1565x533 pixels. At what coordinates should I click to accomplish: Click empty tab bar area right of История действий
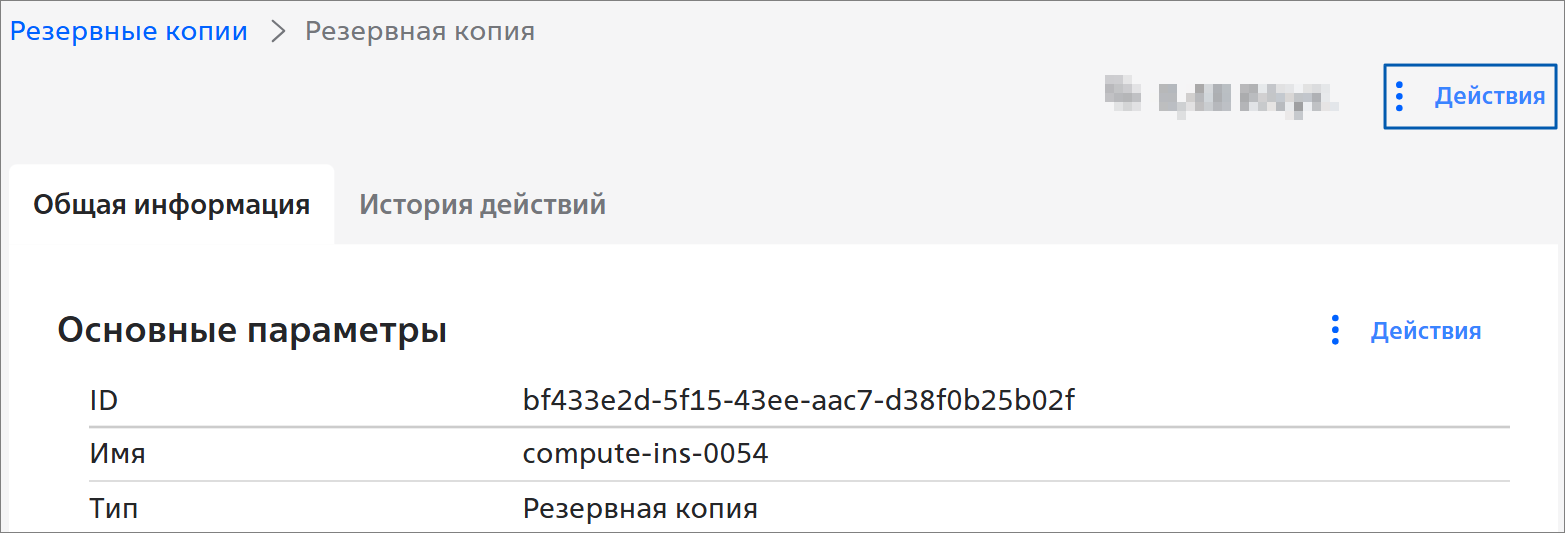pos(1000,205)
